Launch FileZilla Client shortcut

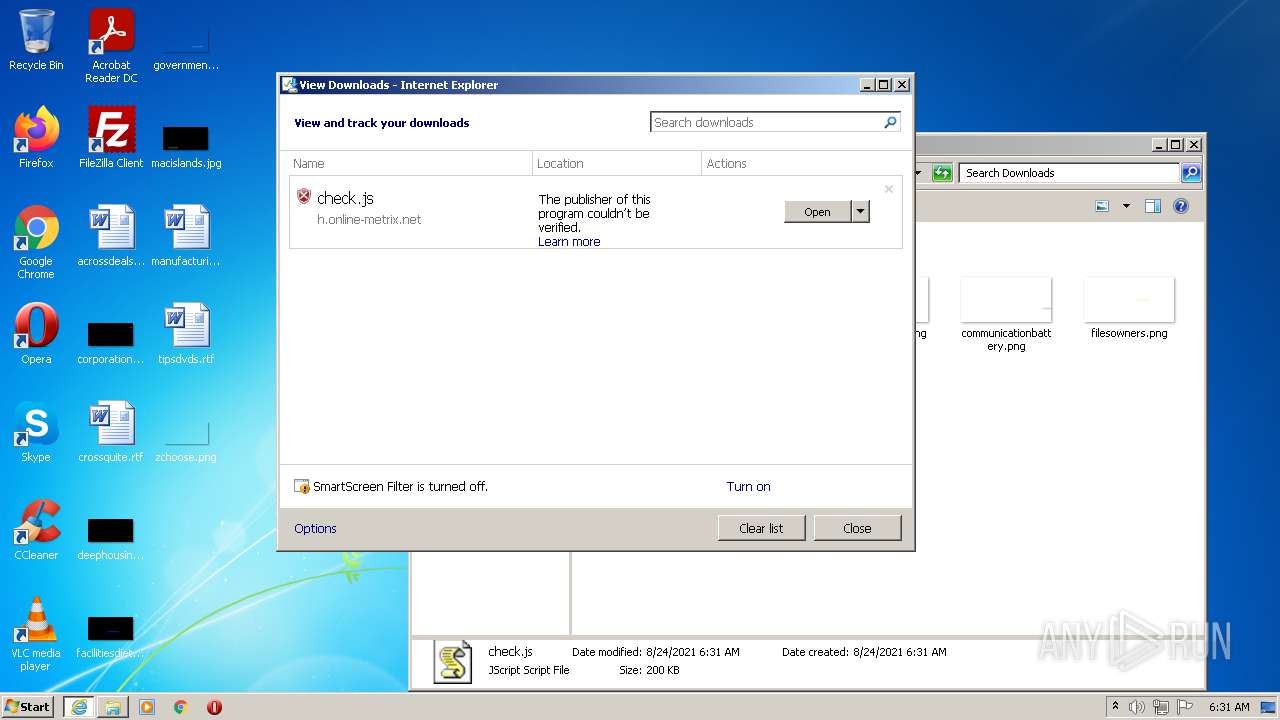pos(111,138)
